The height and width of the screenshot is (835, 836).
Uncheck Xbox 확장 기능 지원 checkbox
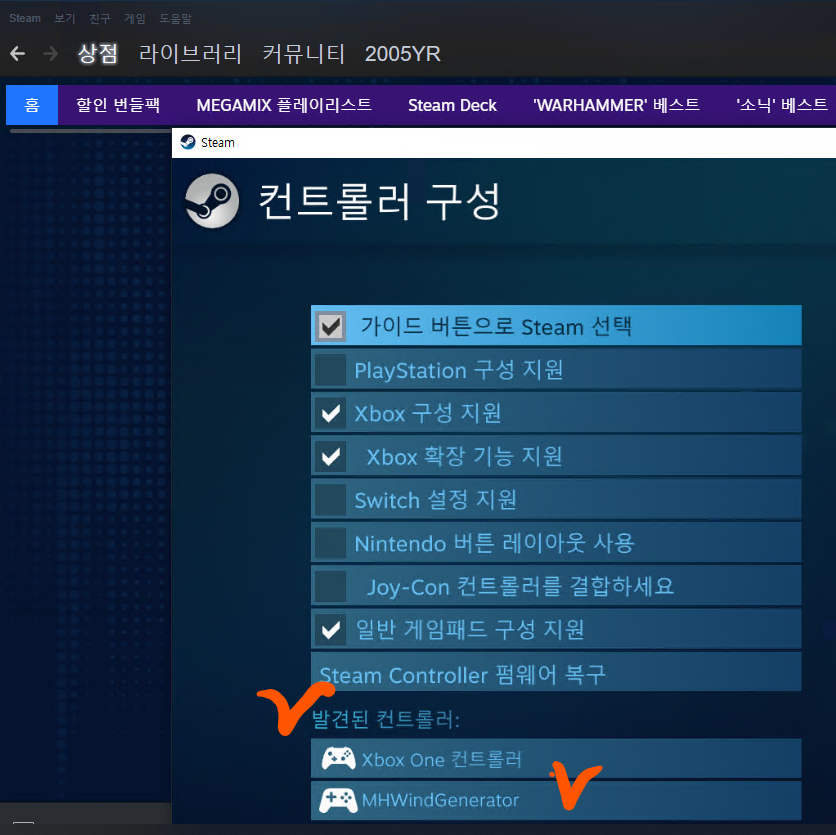331,456
